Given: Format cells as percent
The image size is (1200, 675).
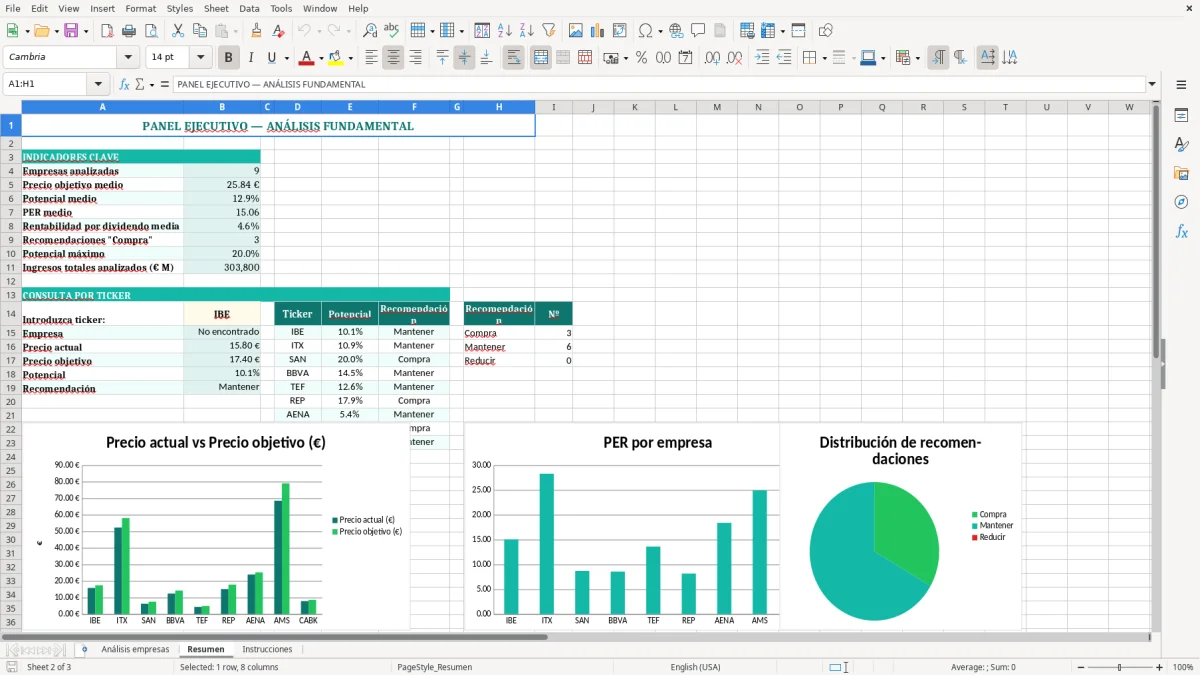Looking at the screenshot, I should 641,58.
